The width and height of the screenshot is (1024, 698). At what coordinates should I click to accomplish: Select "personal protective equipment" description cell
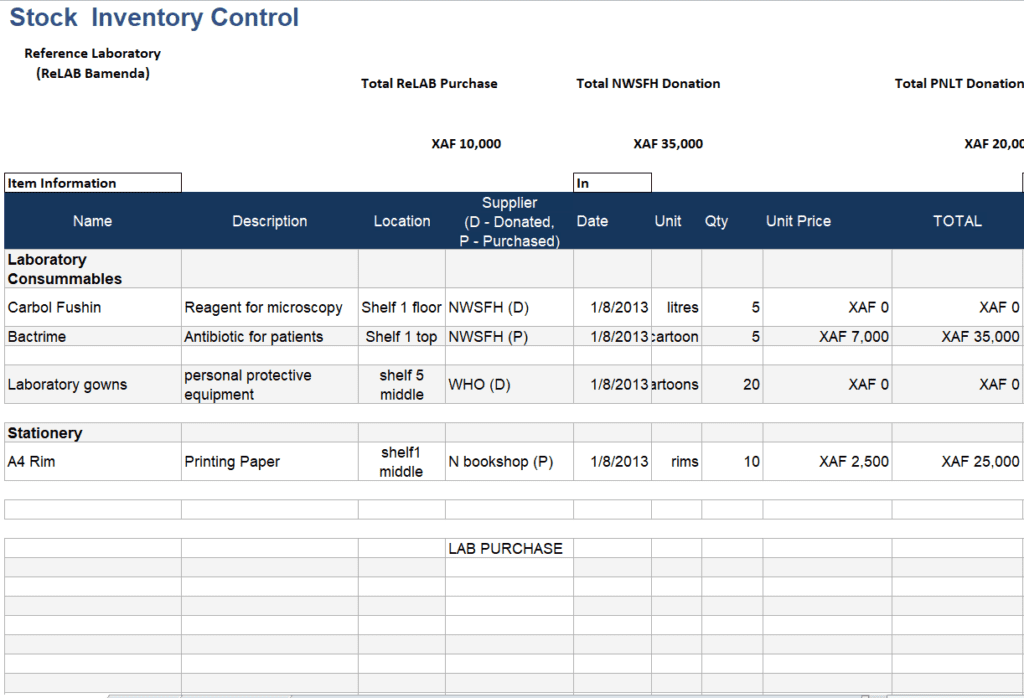[x=270, y=385]
